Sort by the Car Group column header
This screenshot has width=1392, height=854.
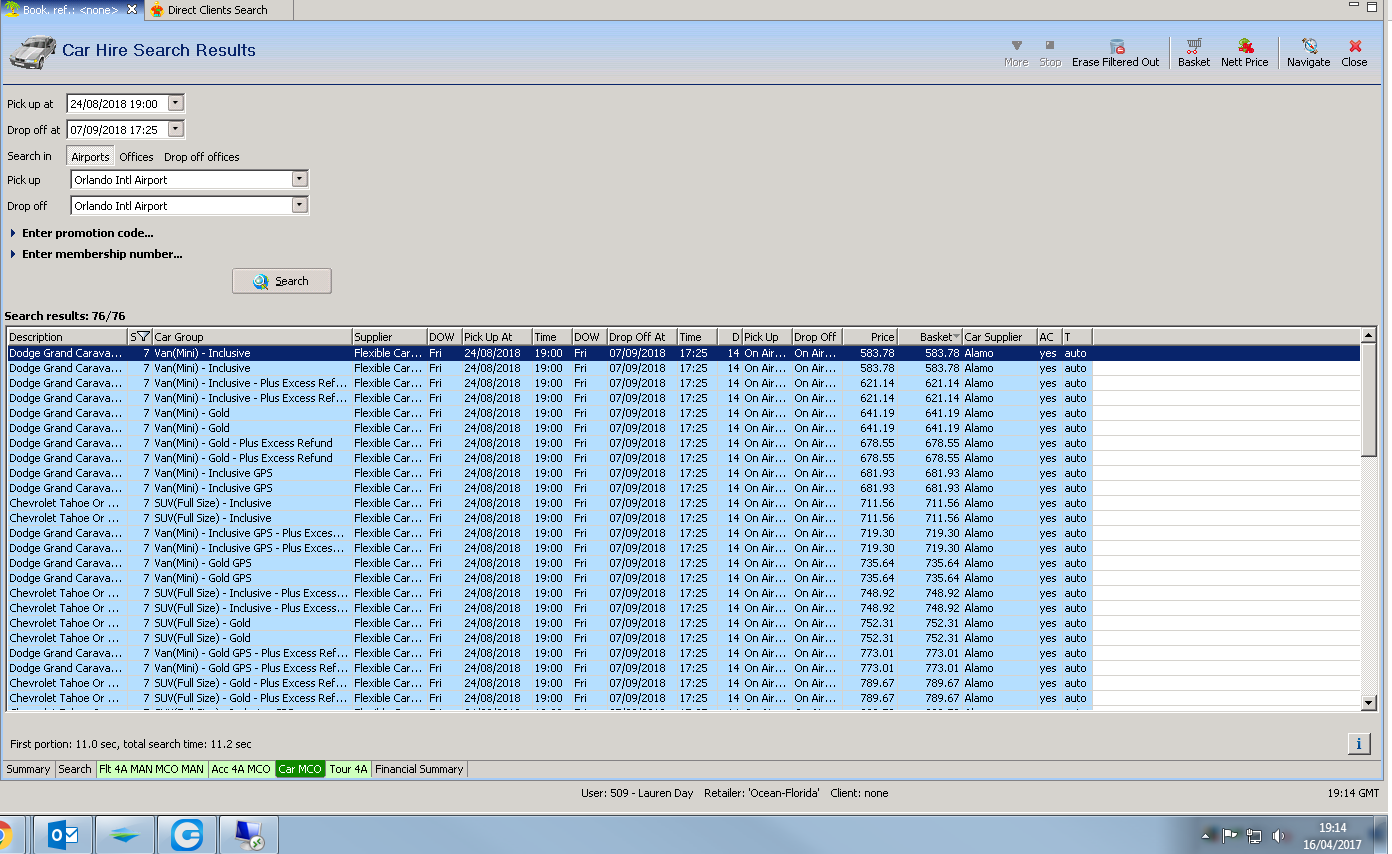tap(252, 337)
